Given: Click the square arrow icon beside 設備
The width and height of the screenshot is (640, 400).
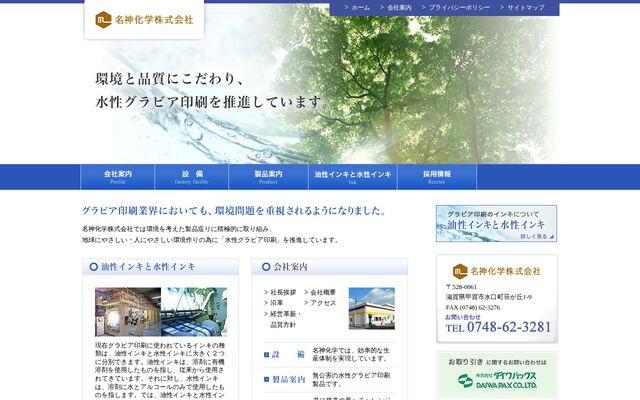Looking at the screenshot, I should pyautogui.click(x=267, y=355).
